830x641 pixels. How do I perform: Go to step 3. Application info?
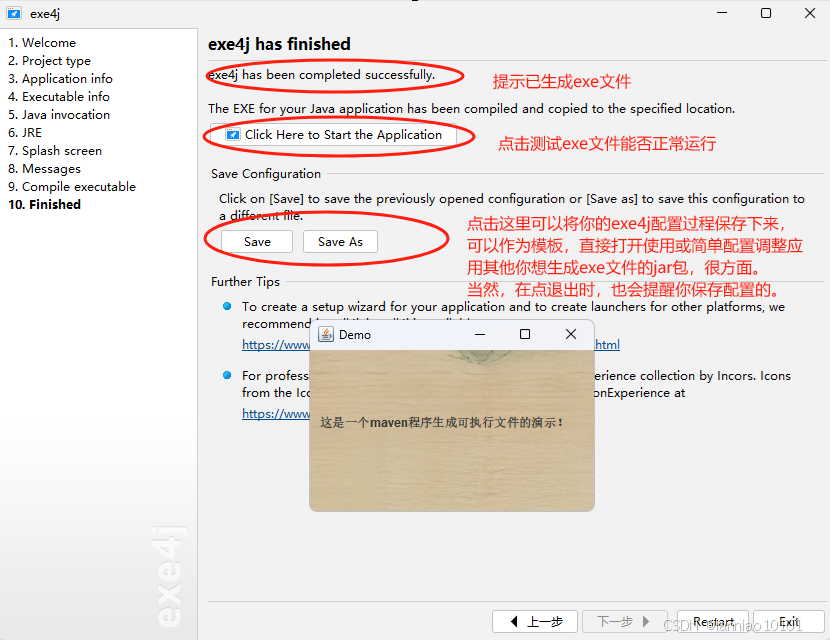[x=60, y=79]
